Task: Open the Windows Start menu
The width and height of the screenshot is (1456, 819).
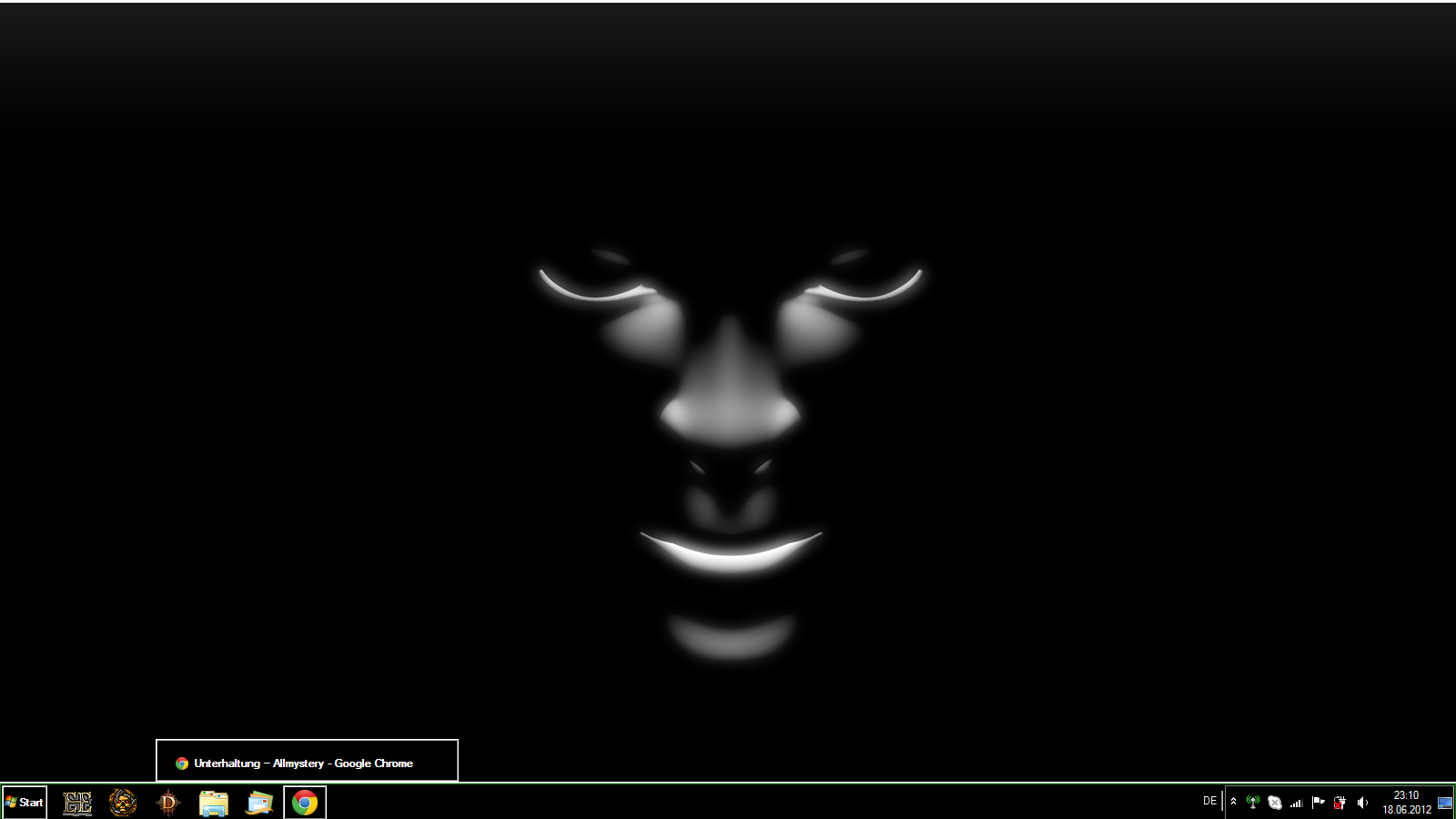Action: 25,803
